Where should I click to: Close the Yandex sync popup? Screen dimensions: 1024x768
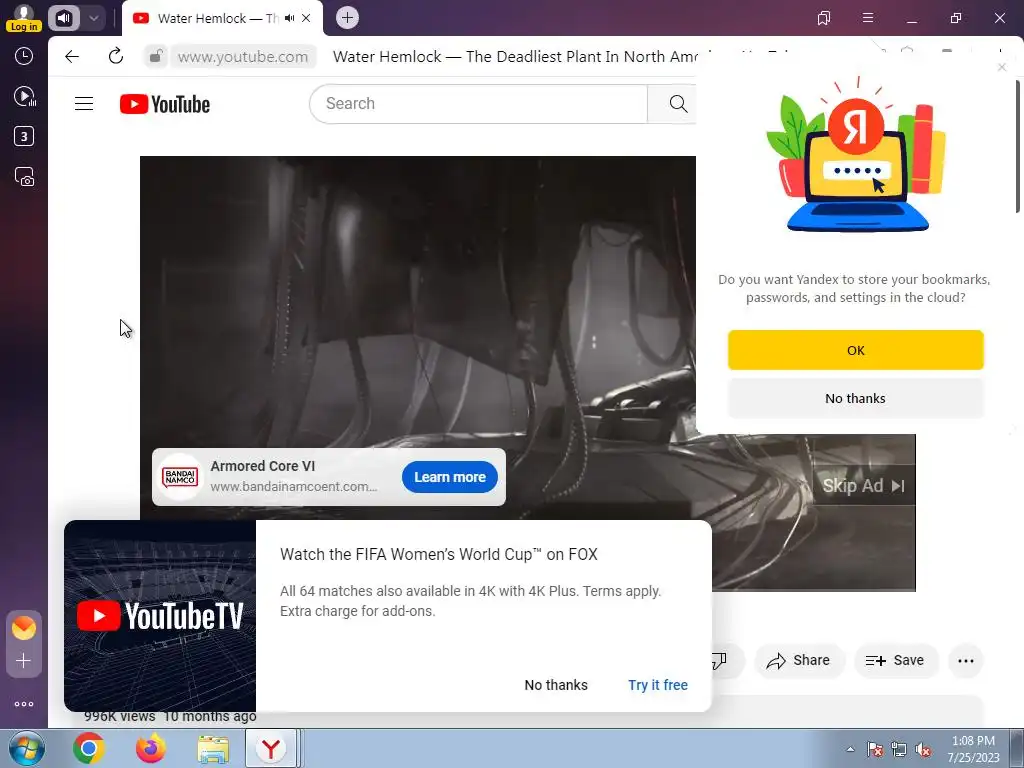click(1002, 67)
